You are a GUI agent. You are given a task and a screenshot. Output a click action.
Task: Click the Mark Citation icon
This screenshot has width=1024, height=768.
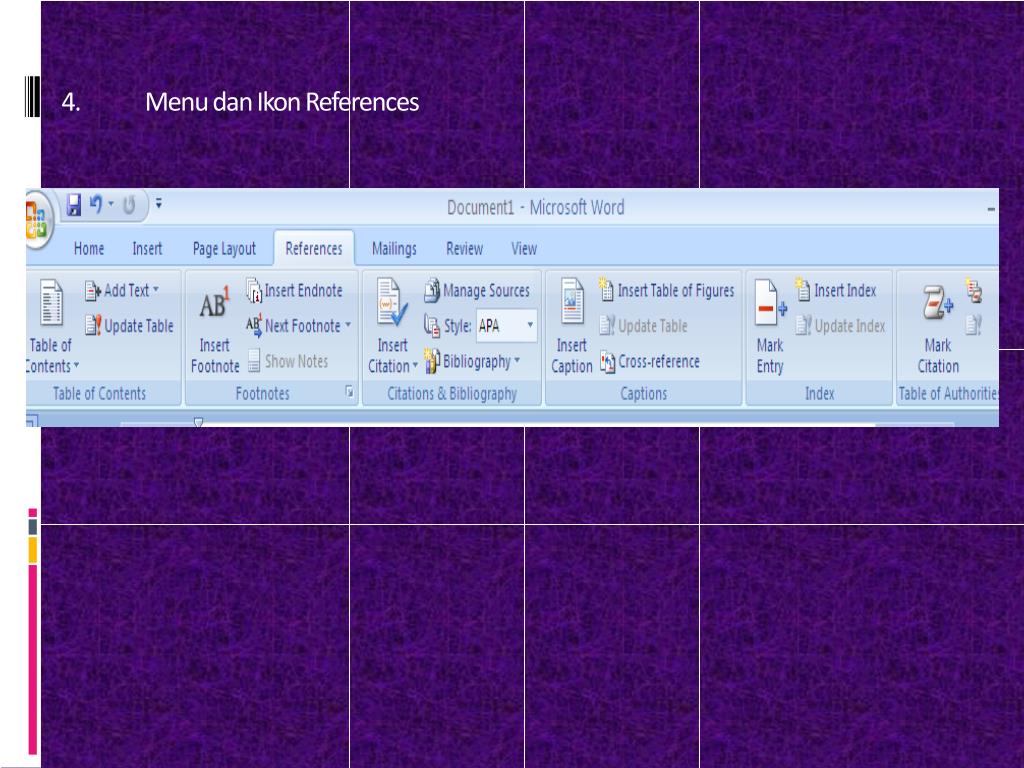938,328
